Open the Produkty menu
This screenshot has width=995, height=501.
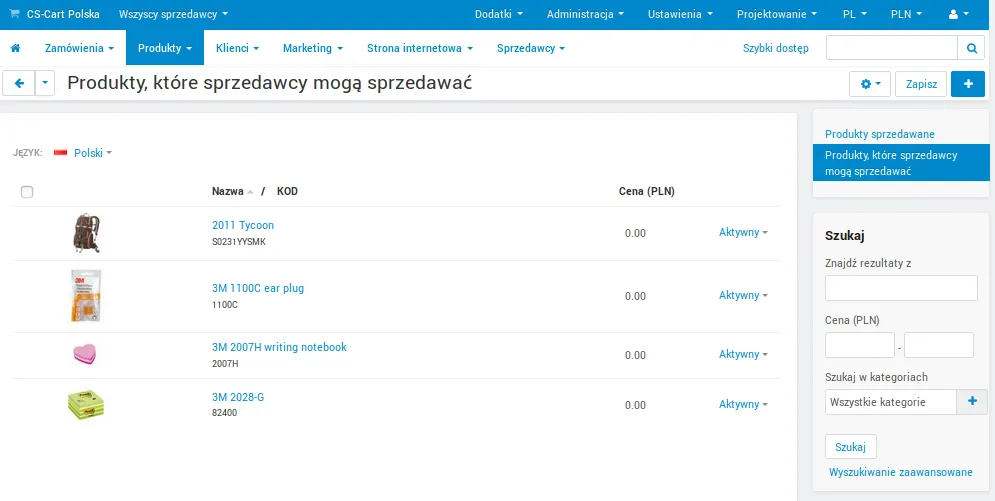[x=165, y=48]
